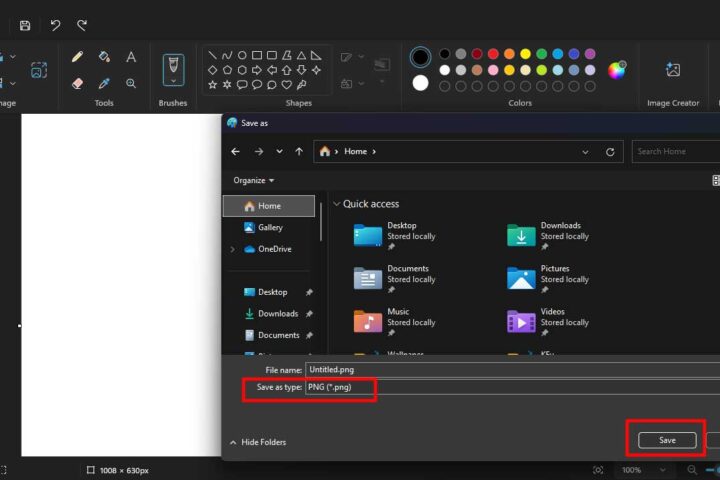Go forward in Save as dialog
Screen dimensions: 720x480
(259, 151)
